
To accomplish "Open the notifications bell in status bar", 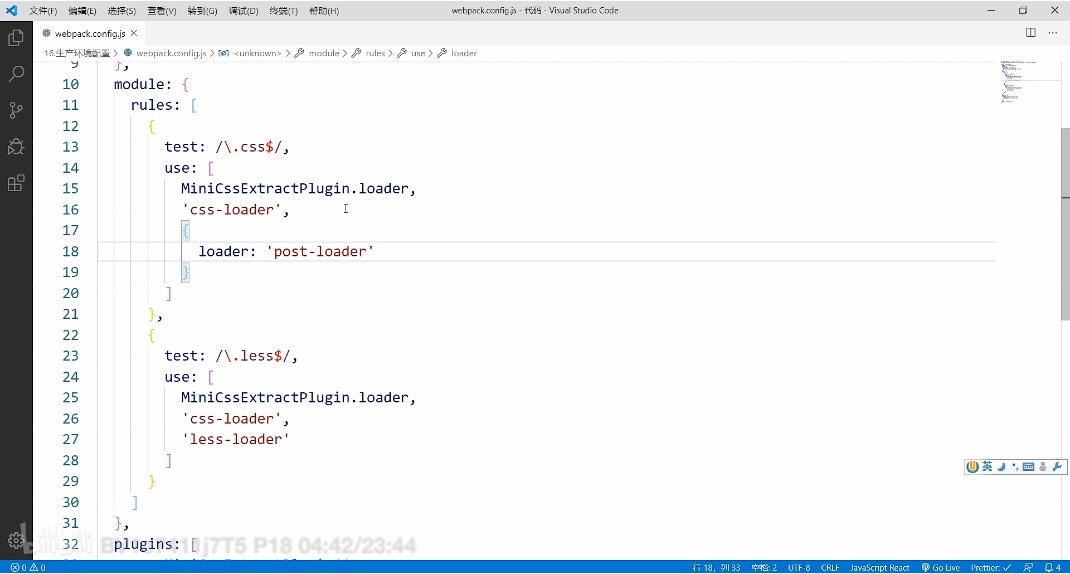I will pyautogui.click(x=1054, y=567).
